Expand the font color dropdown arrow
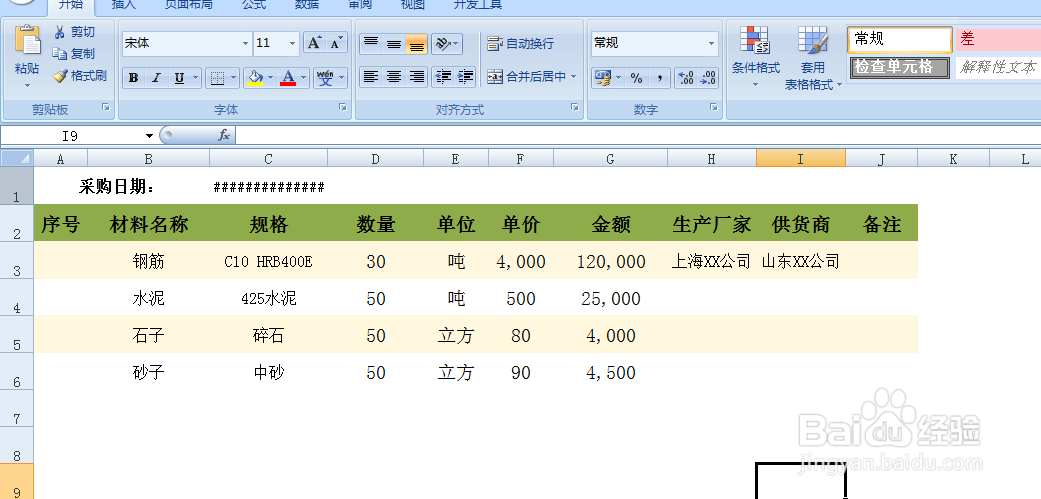This screenshot has width=1041, height=499. [304, 78]
